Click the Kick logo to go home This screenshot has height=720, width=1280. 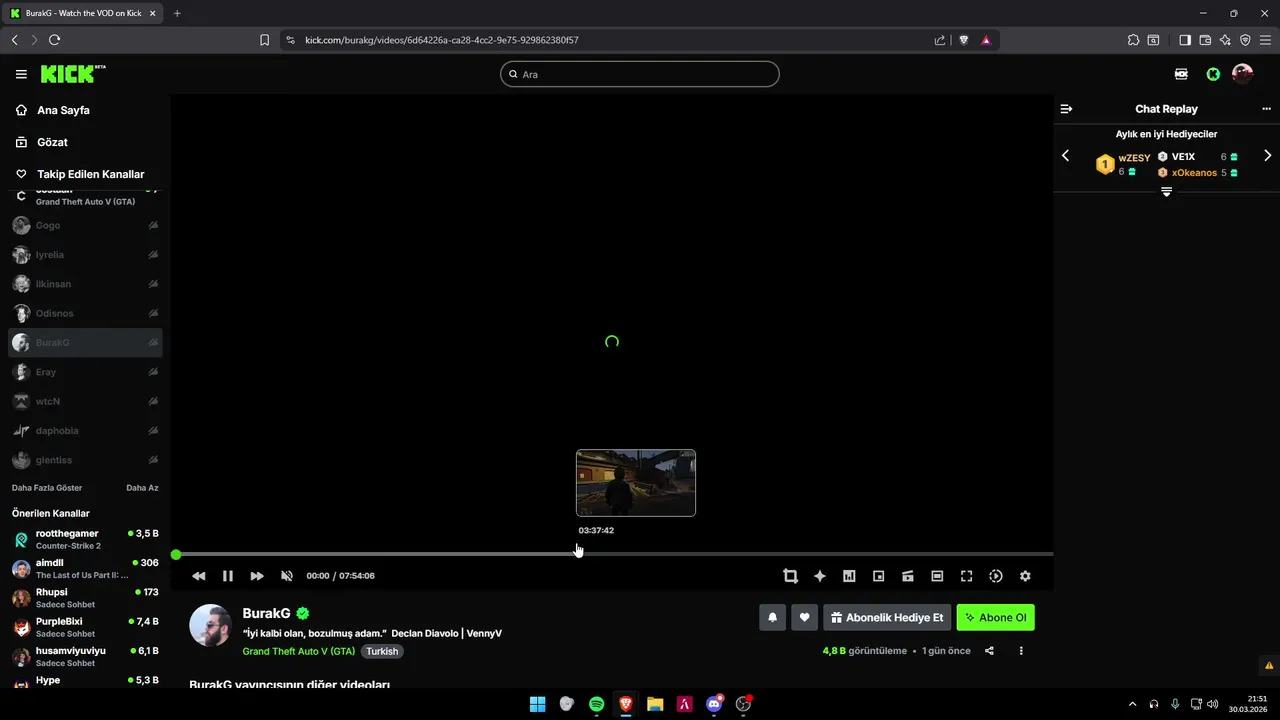[x=73, y=74]
